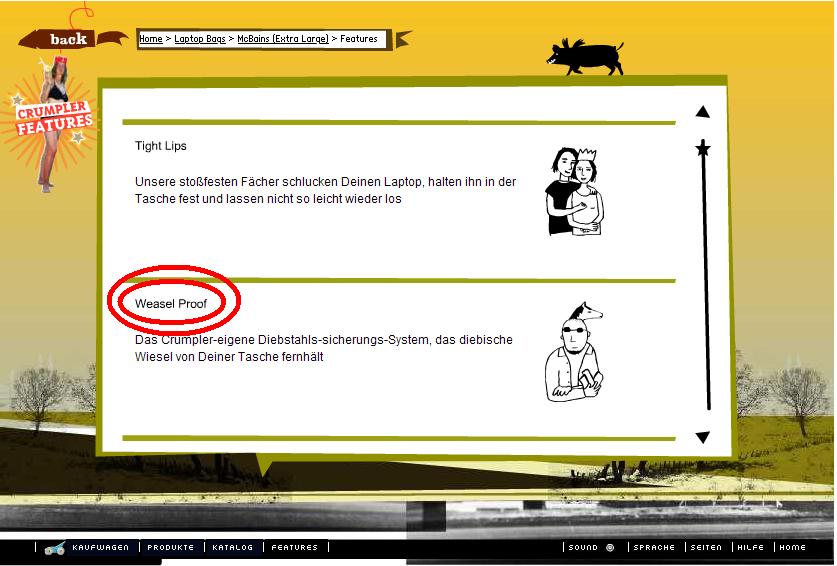Image resolution: width=837 pixels, height=566 pixels.
Task: Open the Sprache language menu
Action: (655, 548)
